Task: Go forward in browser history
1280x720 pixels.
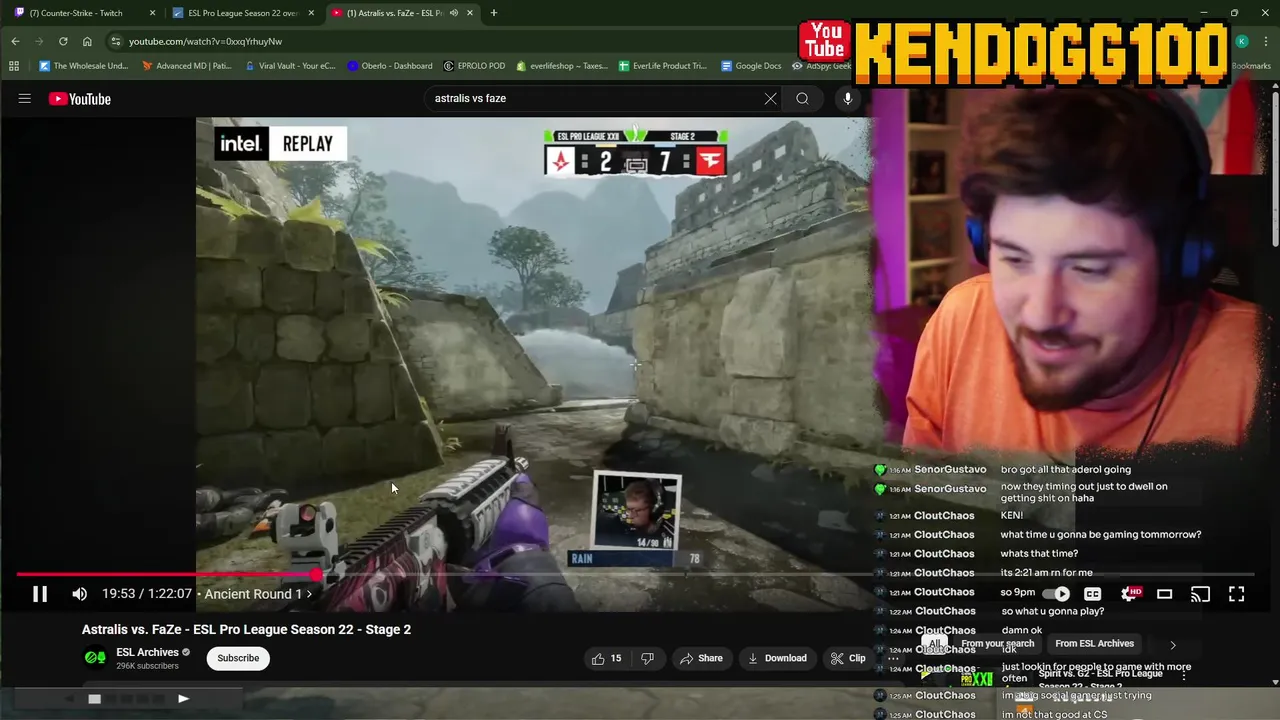Action: tap(39, 41)
